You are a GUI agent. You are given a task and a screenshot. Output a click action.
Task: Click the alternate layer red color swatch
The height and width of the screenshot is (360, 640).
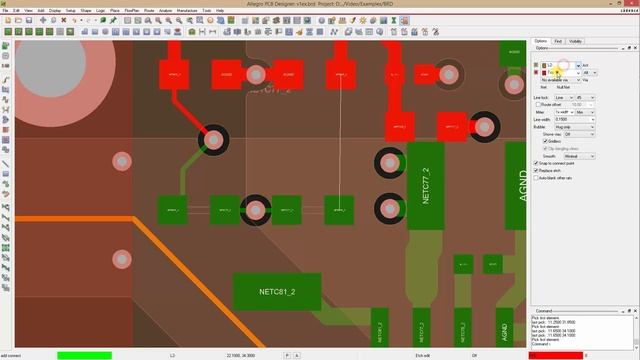(x=544, y=73)
